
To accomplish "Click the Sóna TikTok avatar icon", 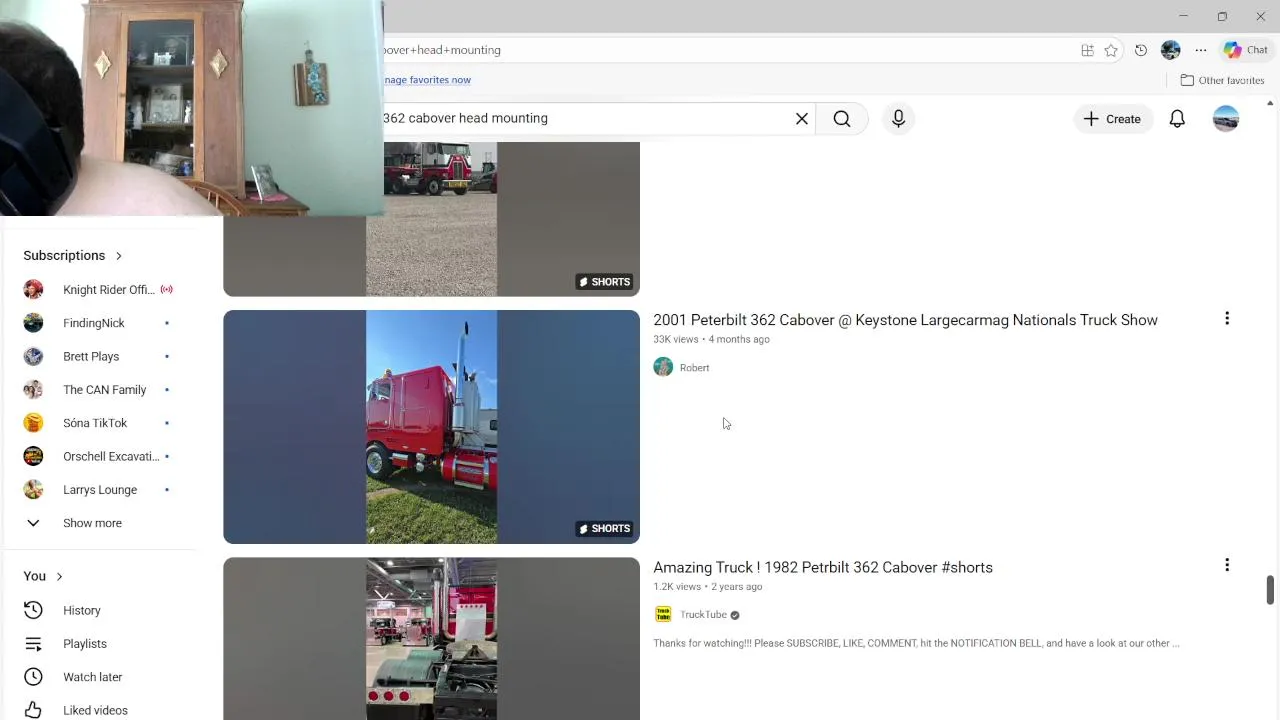I will point(33,423).
